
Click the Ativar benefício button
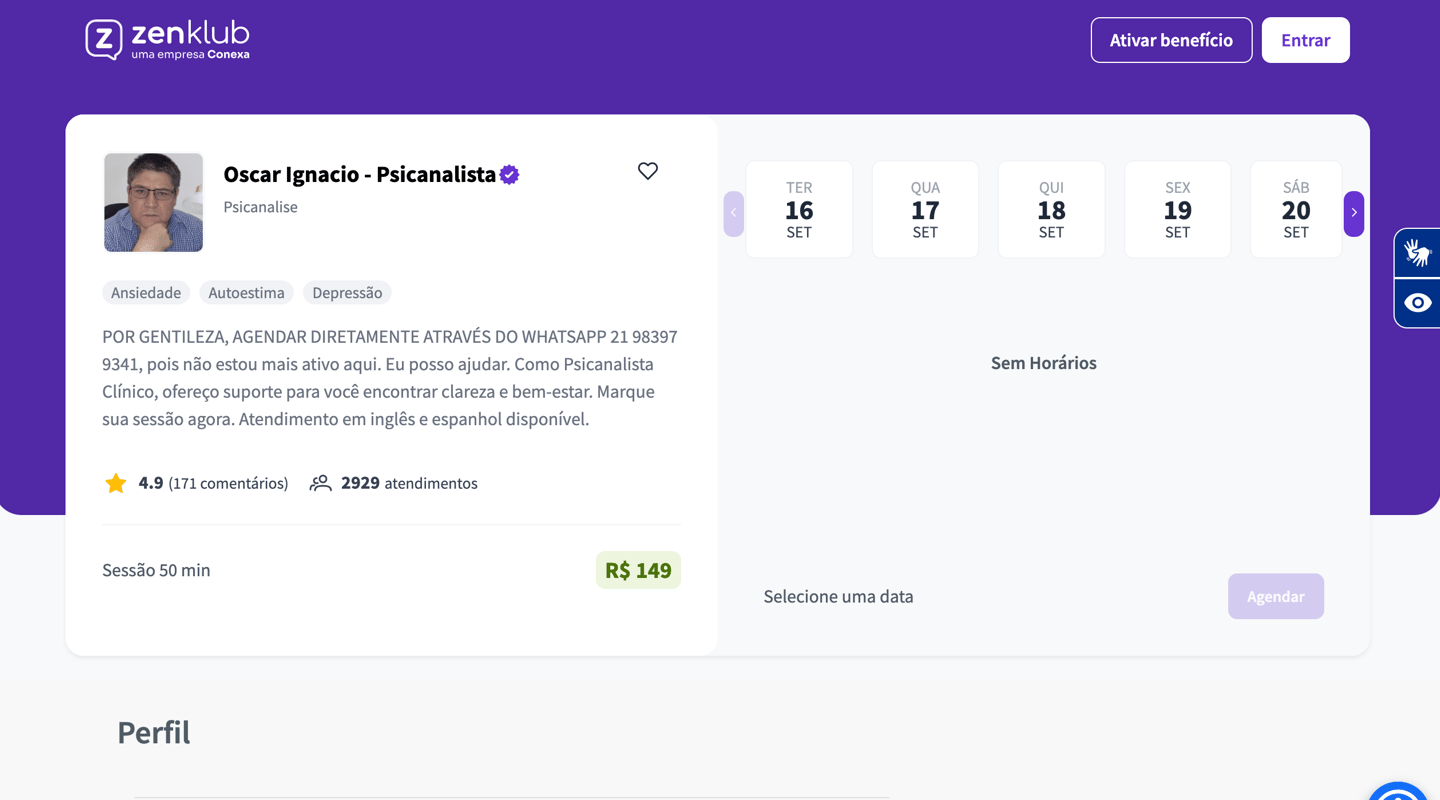pos(1171,40)
